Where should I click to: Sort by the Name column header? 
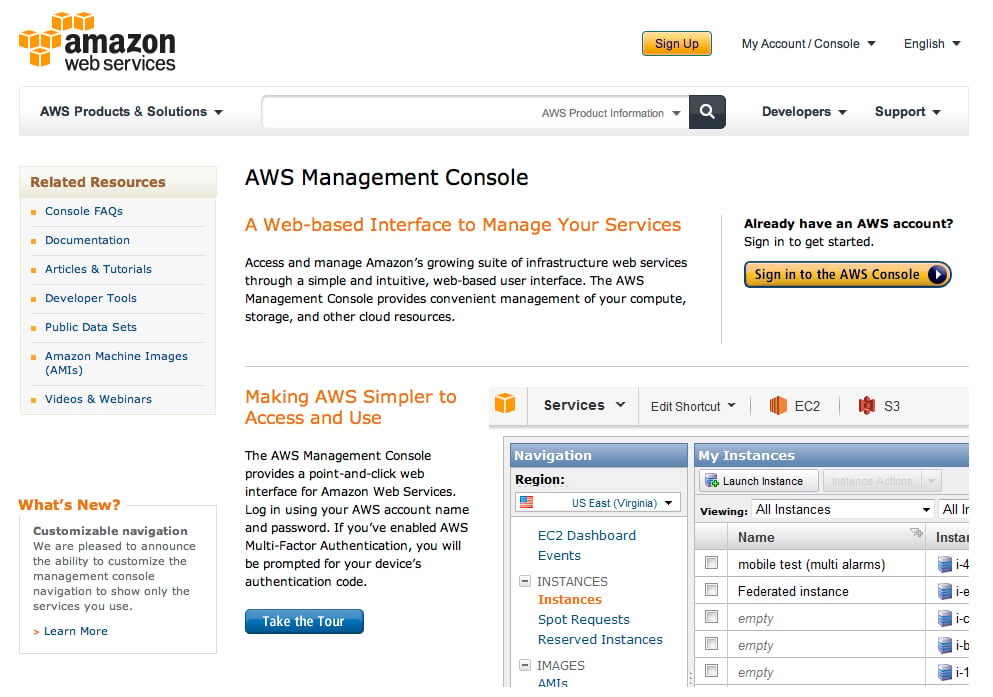tap(826, 537)
